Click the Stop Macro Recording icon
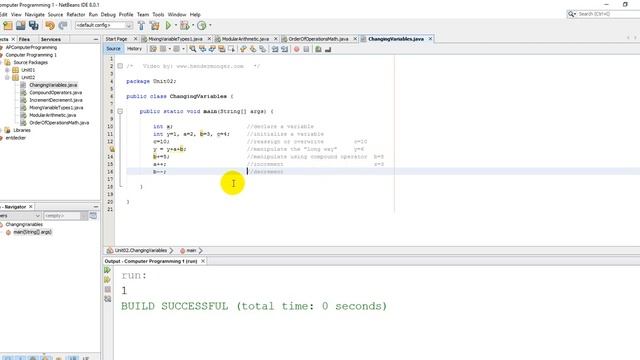 click(x=306, y=49)
